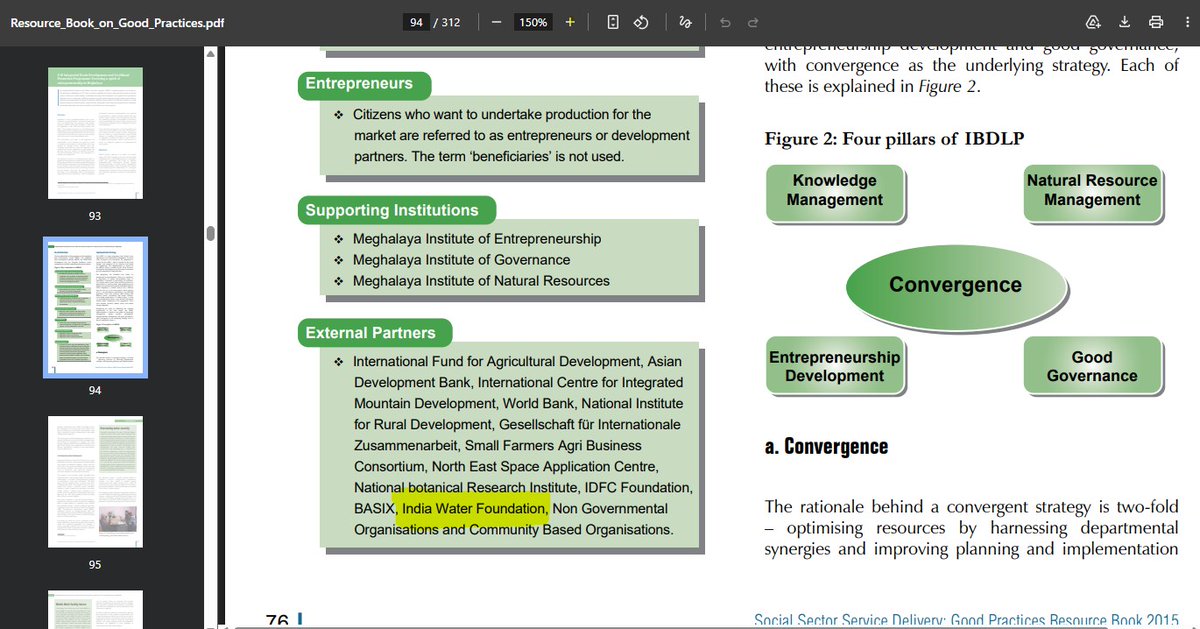Viewport: 1200px width, 629px height.
Task: Click the 150% zoom level field
Action: [x=532, y=22]
